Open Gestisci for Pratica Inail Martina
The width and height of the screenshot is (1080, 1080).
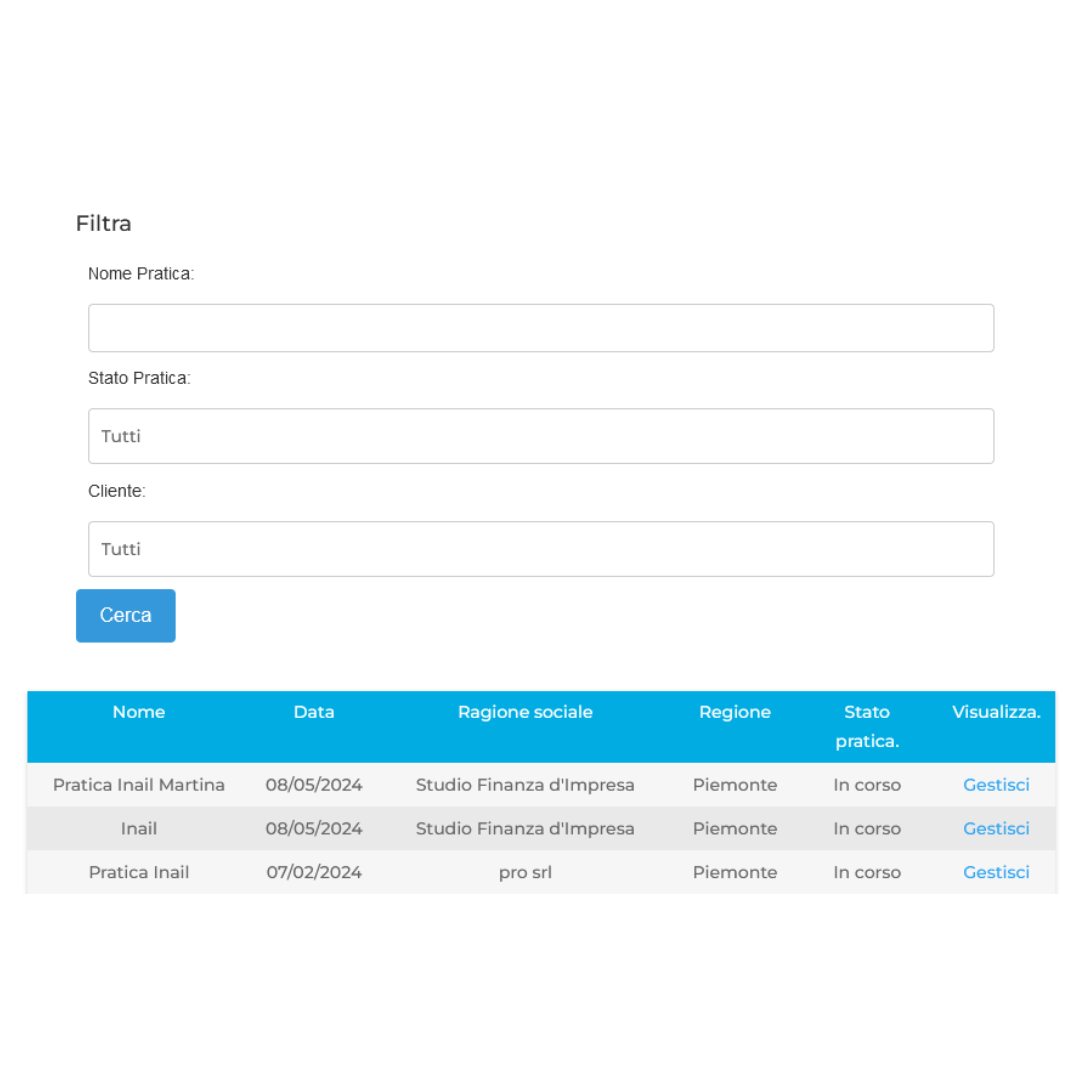(996, 785)
